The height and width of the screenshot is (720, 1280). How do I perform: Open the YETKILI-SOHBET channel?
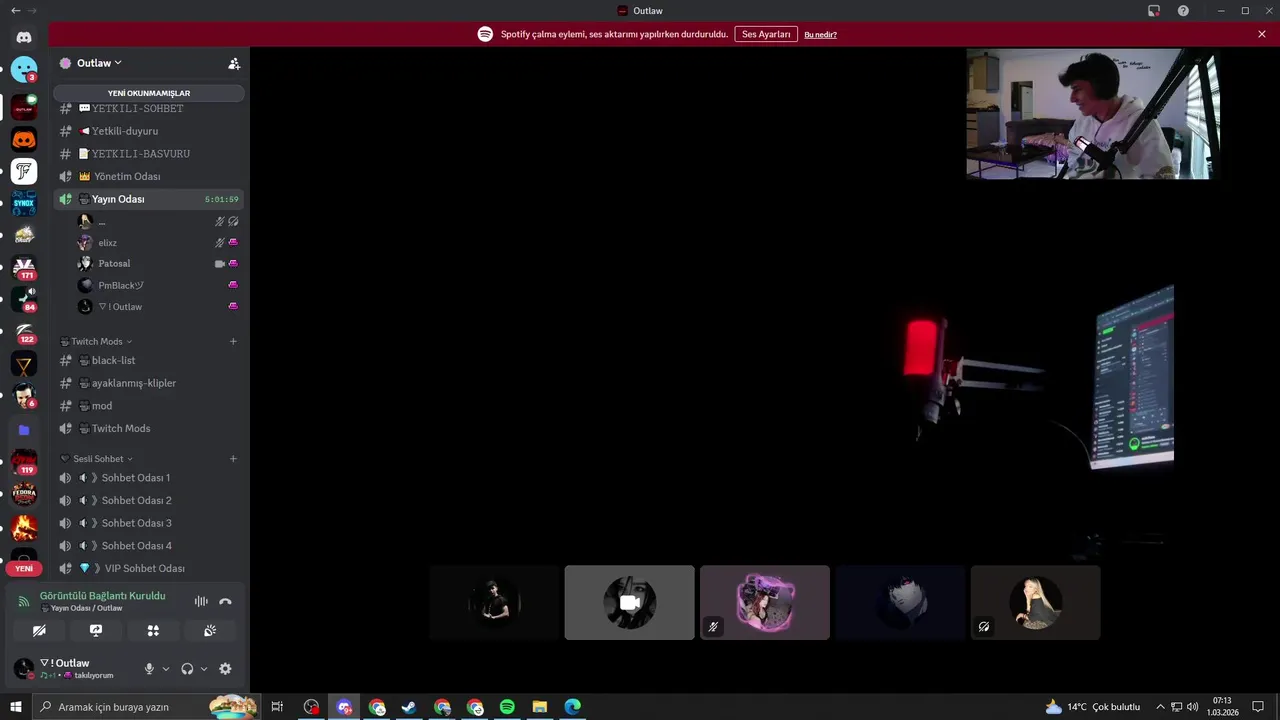[149, 108]
